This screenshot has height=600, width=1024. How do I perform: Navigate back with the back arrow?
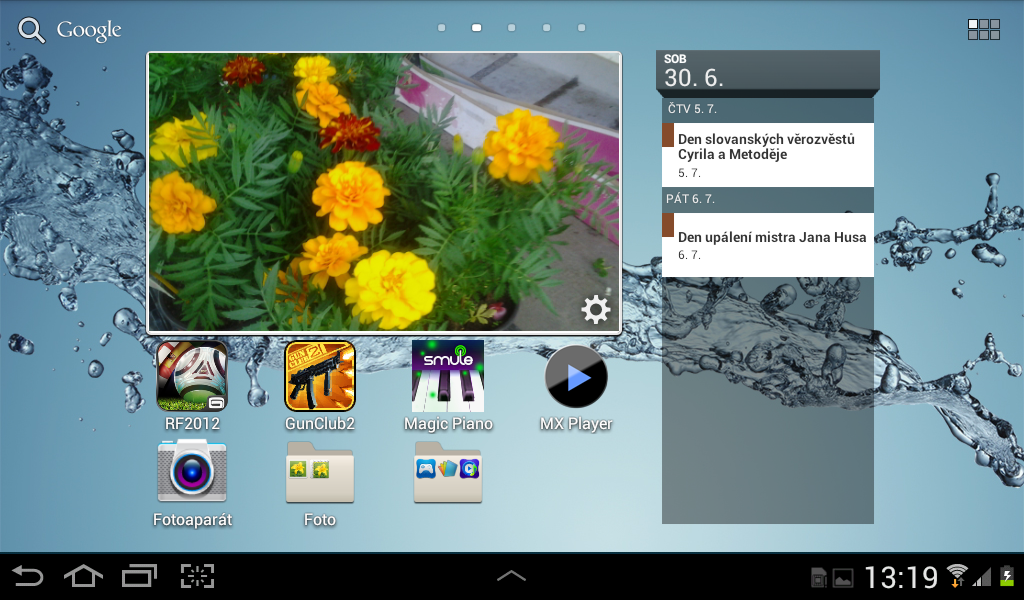pyautogui.click(x=29, y=576)
